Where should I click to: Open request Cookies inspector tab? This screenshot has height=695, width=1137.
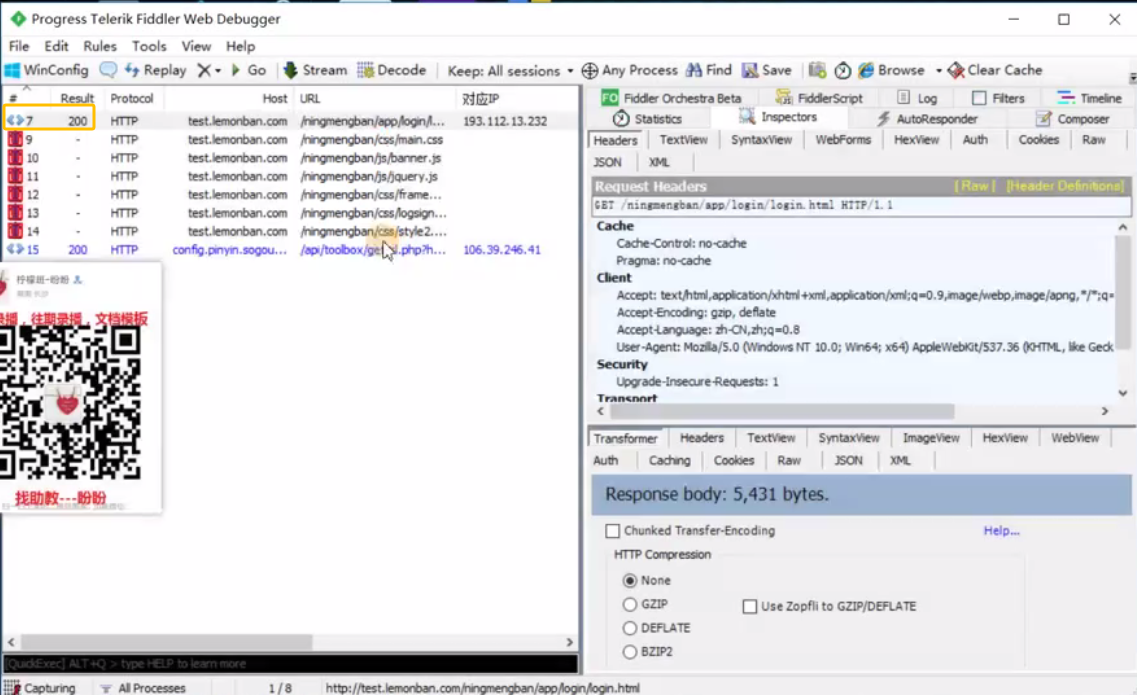[1038, 140]
